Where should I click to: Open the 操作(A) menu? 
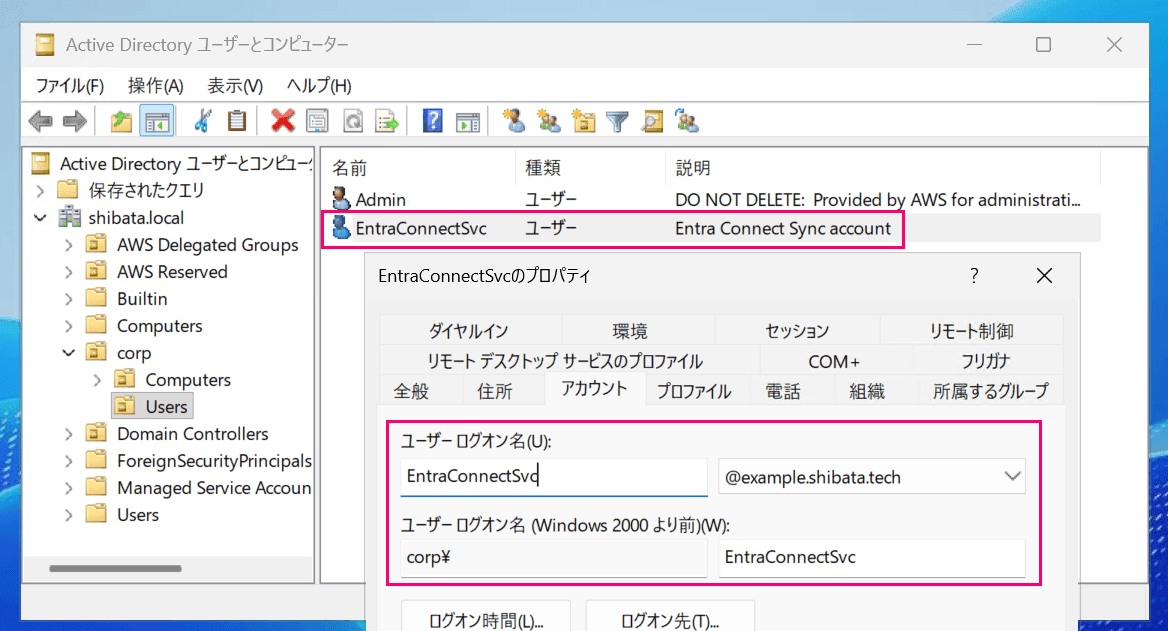[155, 86]
